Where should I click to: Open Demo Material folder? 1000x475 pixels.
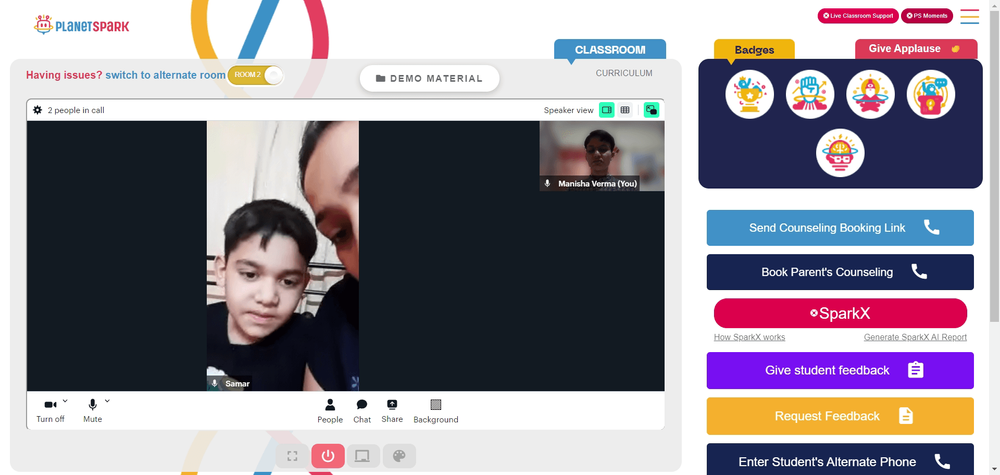tap(429, 78)
